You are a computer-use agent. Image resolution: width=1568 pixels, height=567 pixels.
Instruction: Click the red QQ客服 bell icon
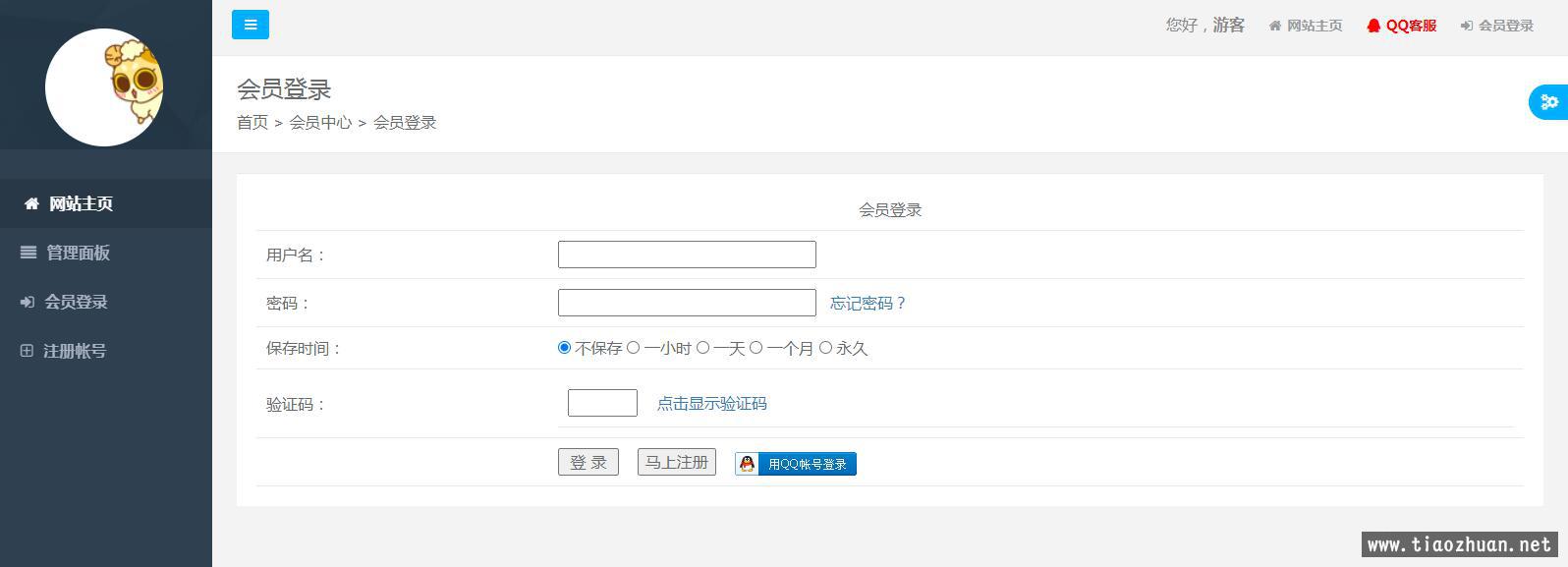(1373, 26)
